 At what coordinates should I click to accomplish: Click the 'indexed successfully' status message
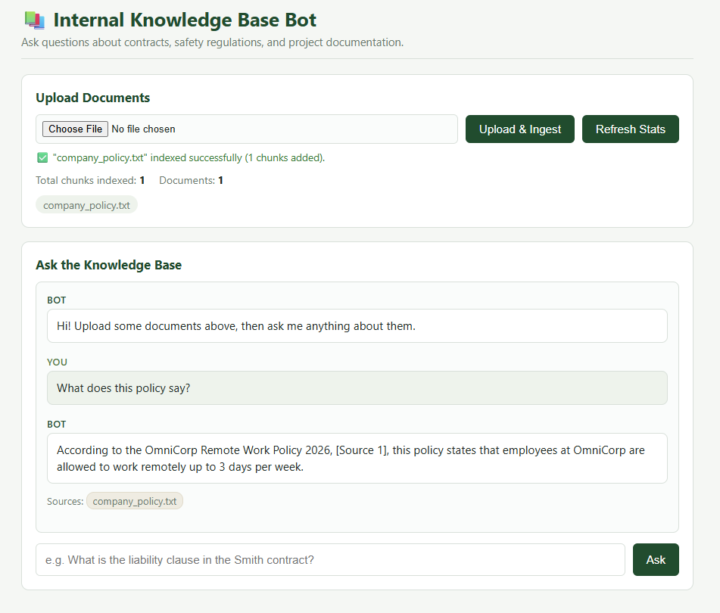click(189, 158)
